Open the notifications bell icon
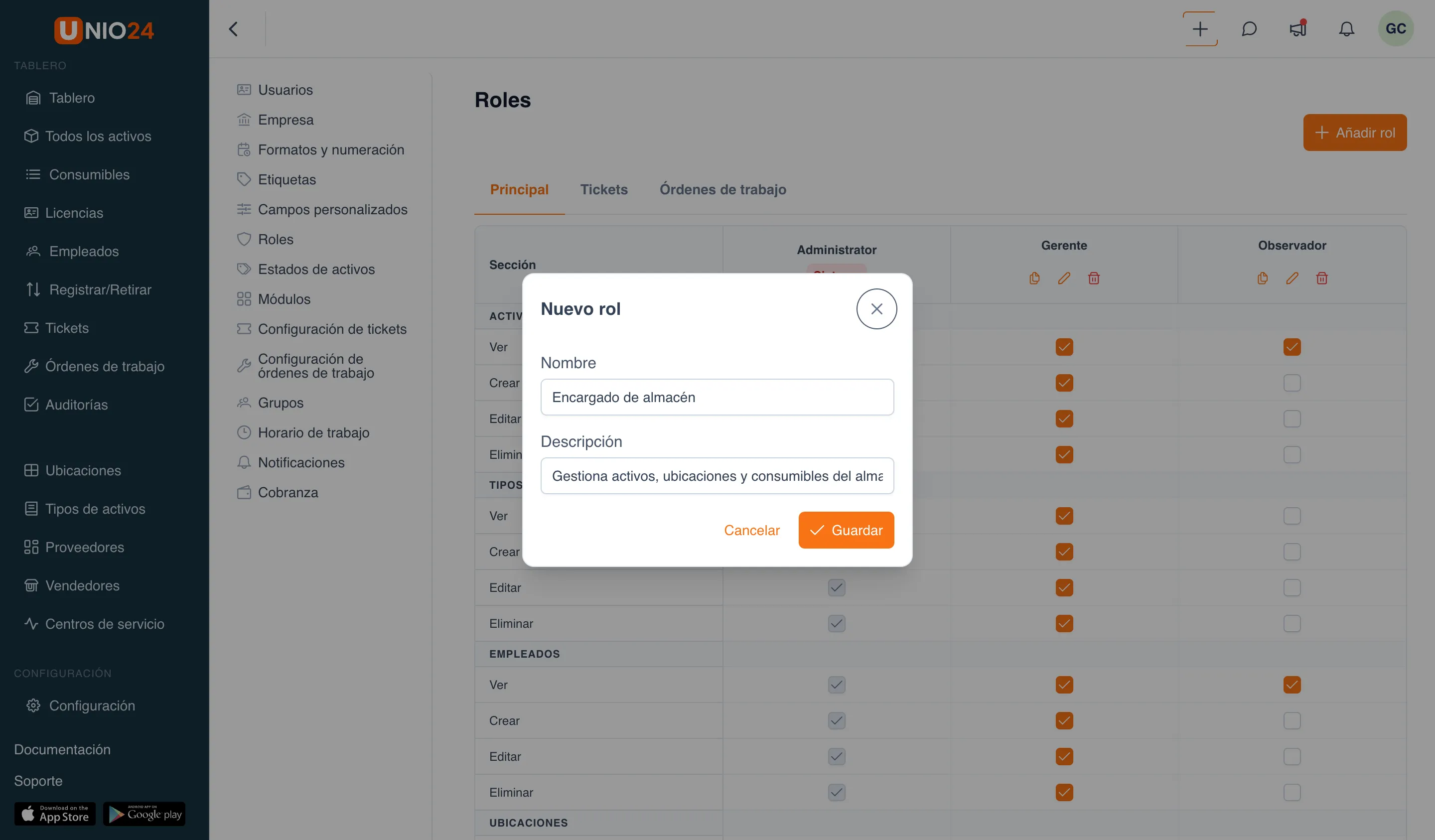This screenshot has width=1435, height=840. pos(1346,29)
